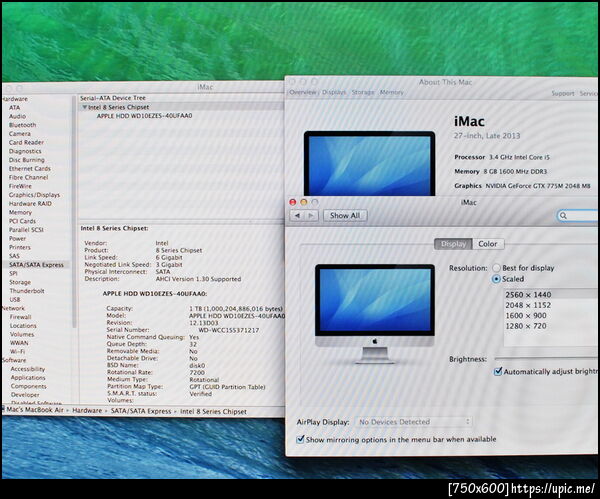
Task: Switch to the Color tab
Action: (488, 244)
